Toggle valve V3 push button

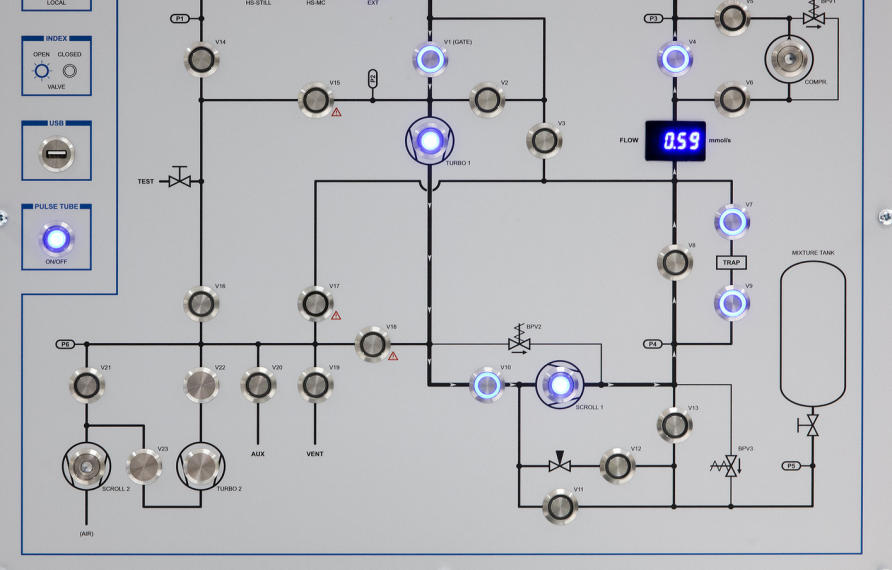544,141
